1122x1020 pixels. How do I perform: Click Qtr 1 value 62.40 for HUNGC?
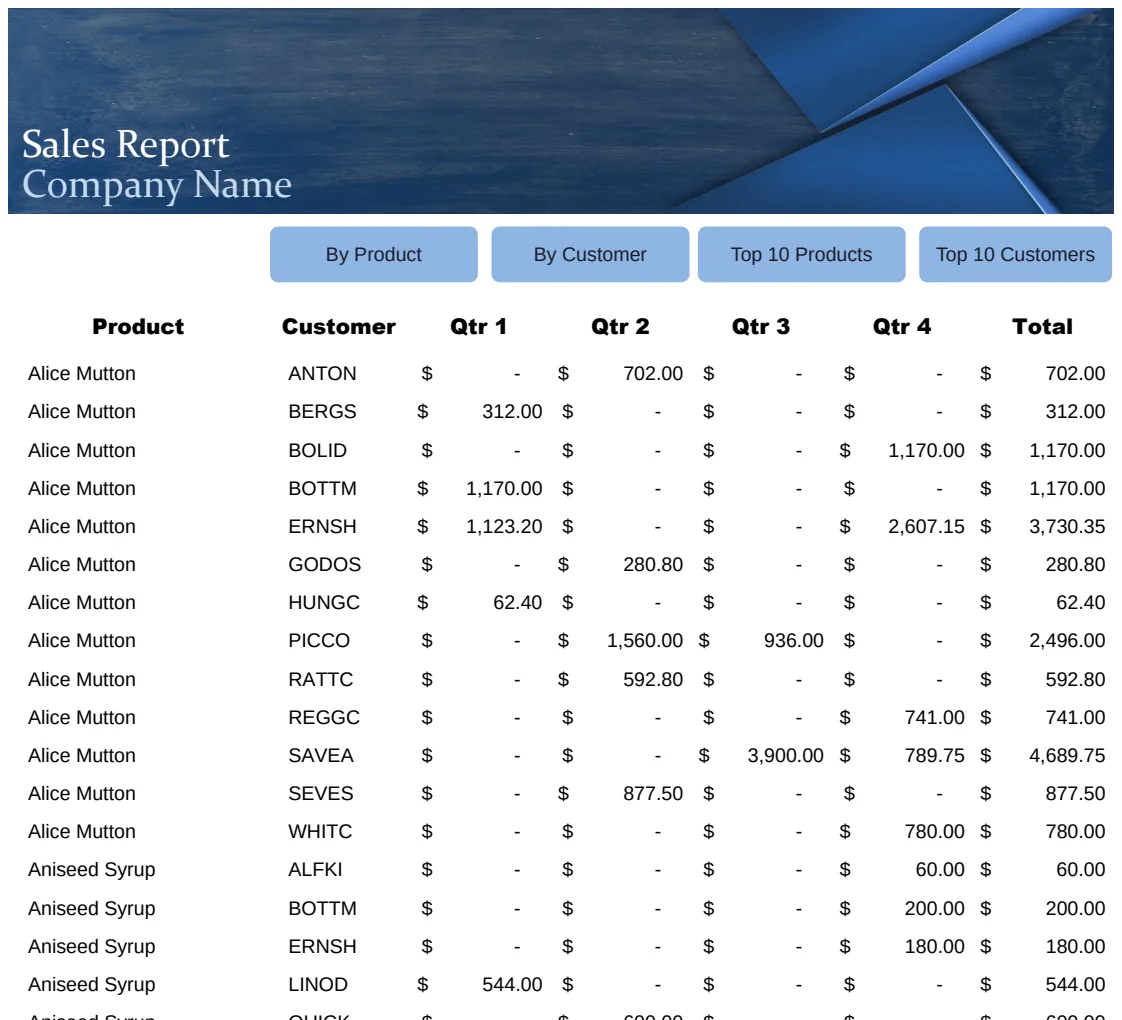517,602
